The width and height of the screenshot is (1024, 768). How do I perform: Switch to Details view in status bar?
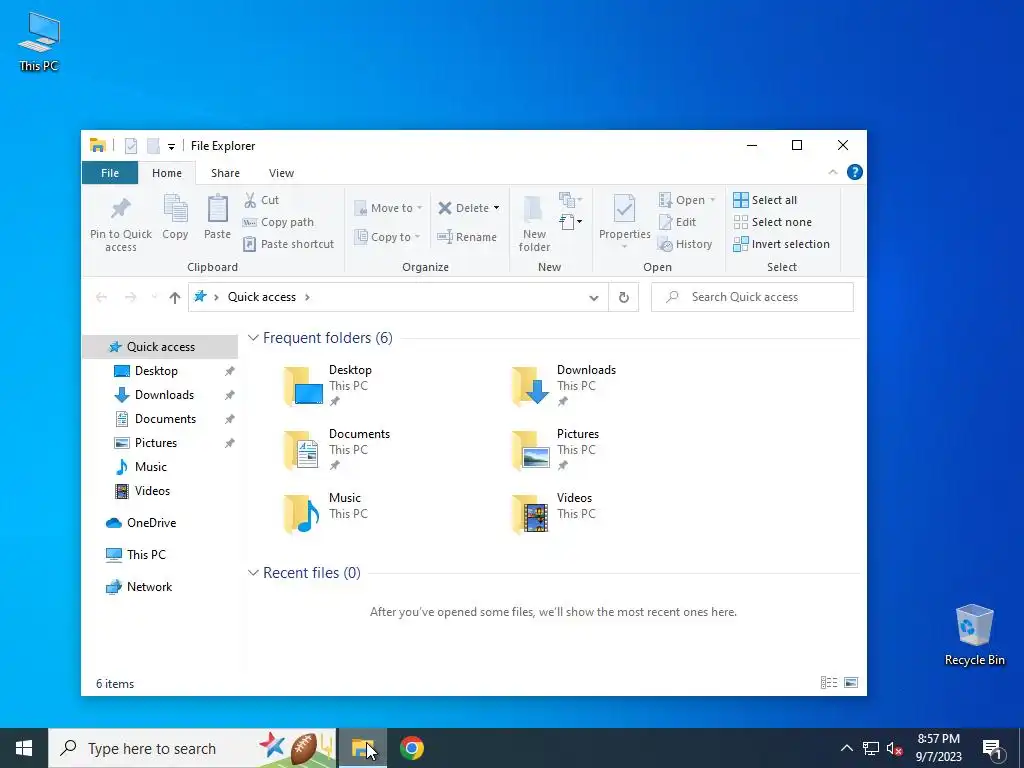pos(829,683)
